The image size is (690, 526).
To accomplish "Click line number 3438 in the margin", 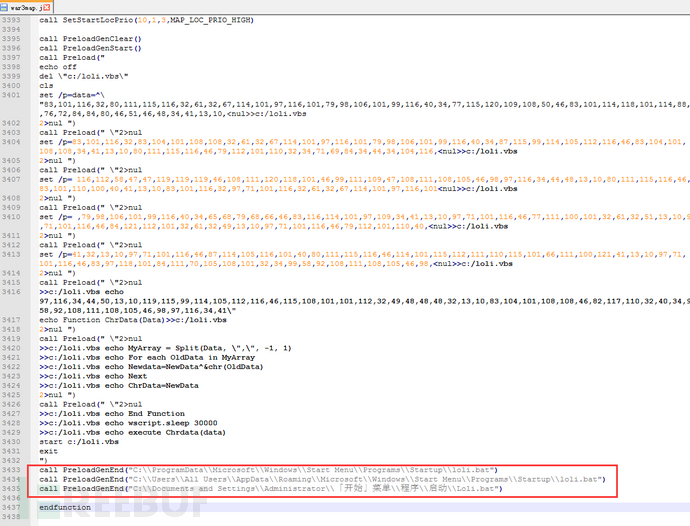I will [11, 517].
